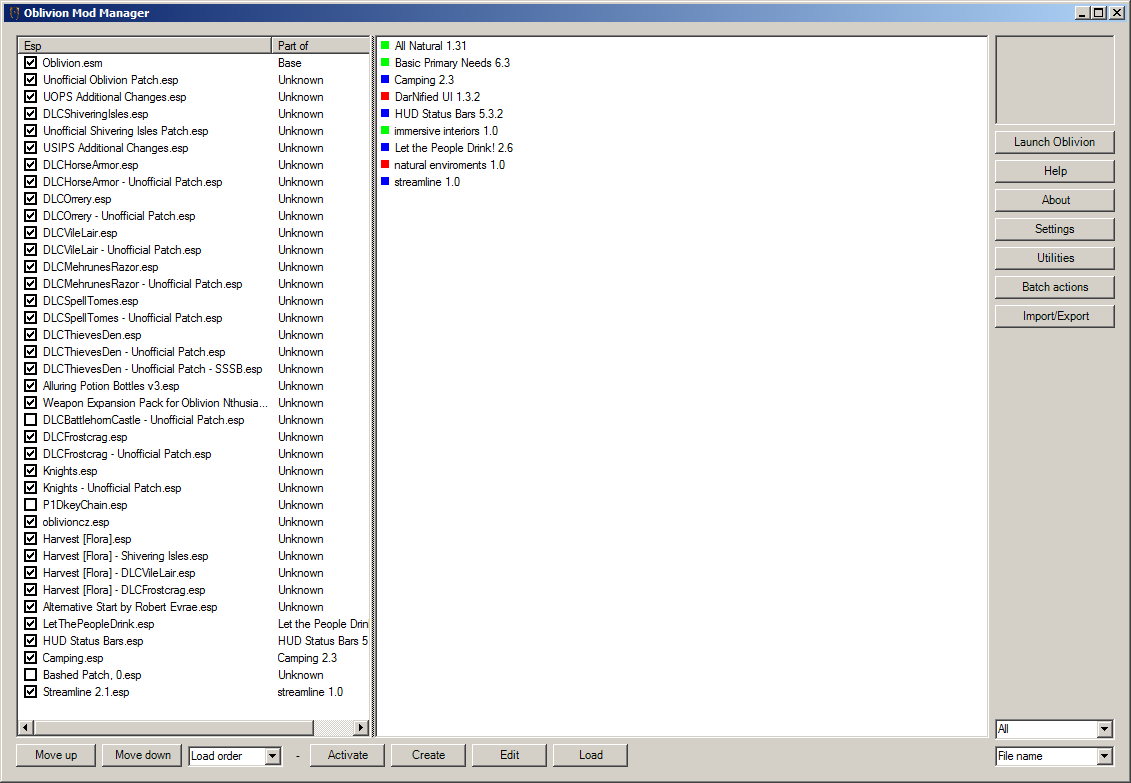
Task: Click the plugin list horizontal scrollbar thumb
Action: coord(173,727)
